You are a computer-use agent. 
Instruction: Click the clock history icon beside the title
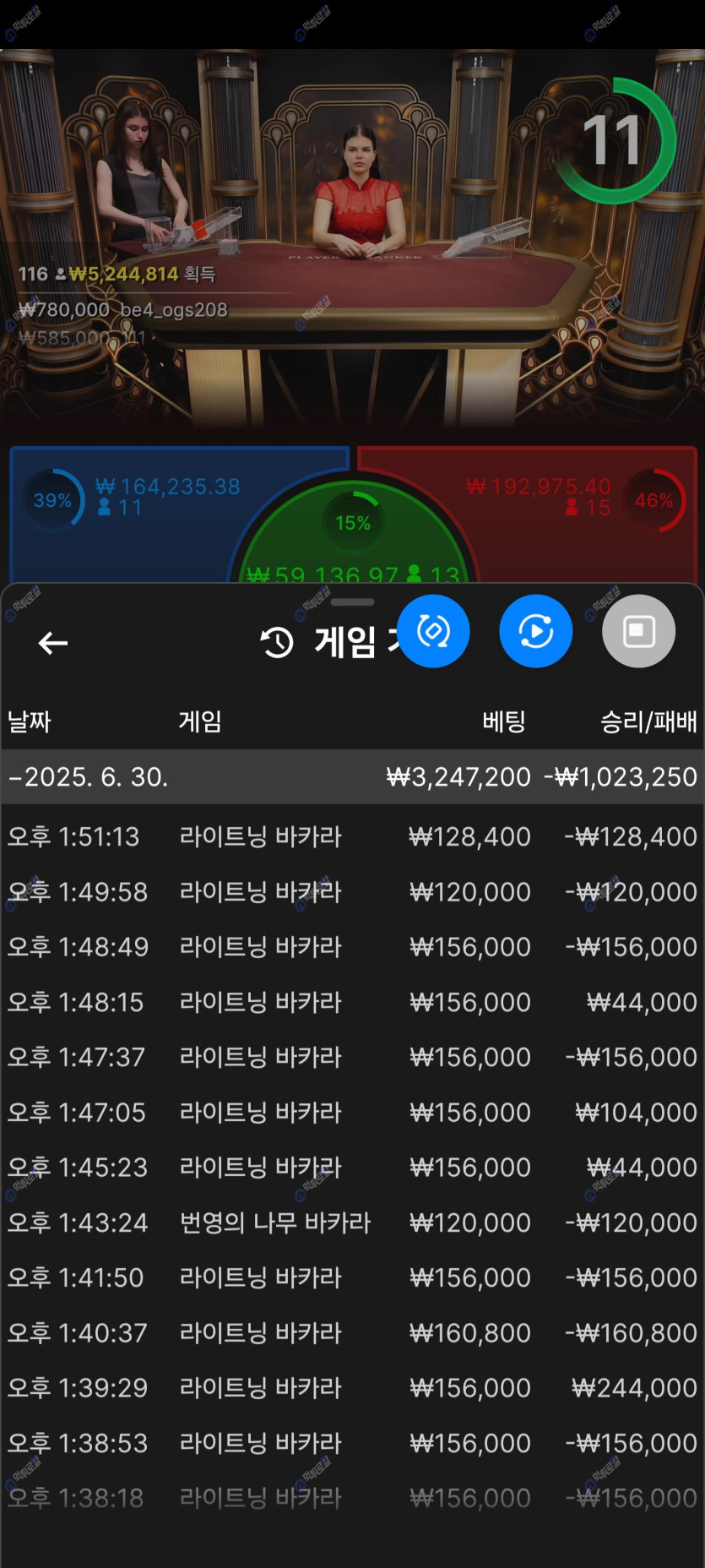point(277,643)
